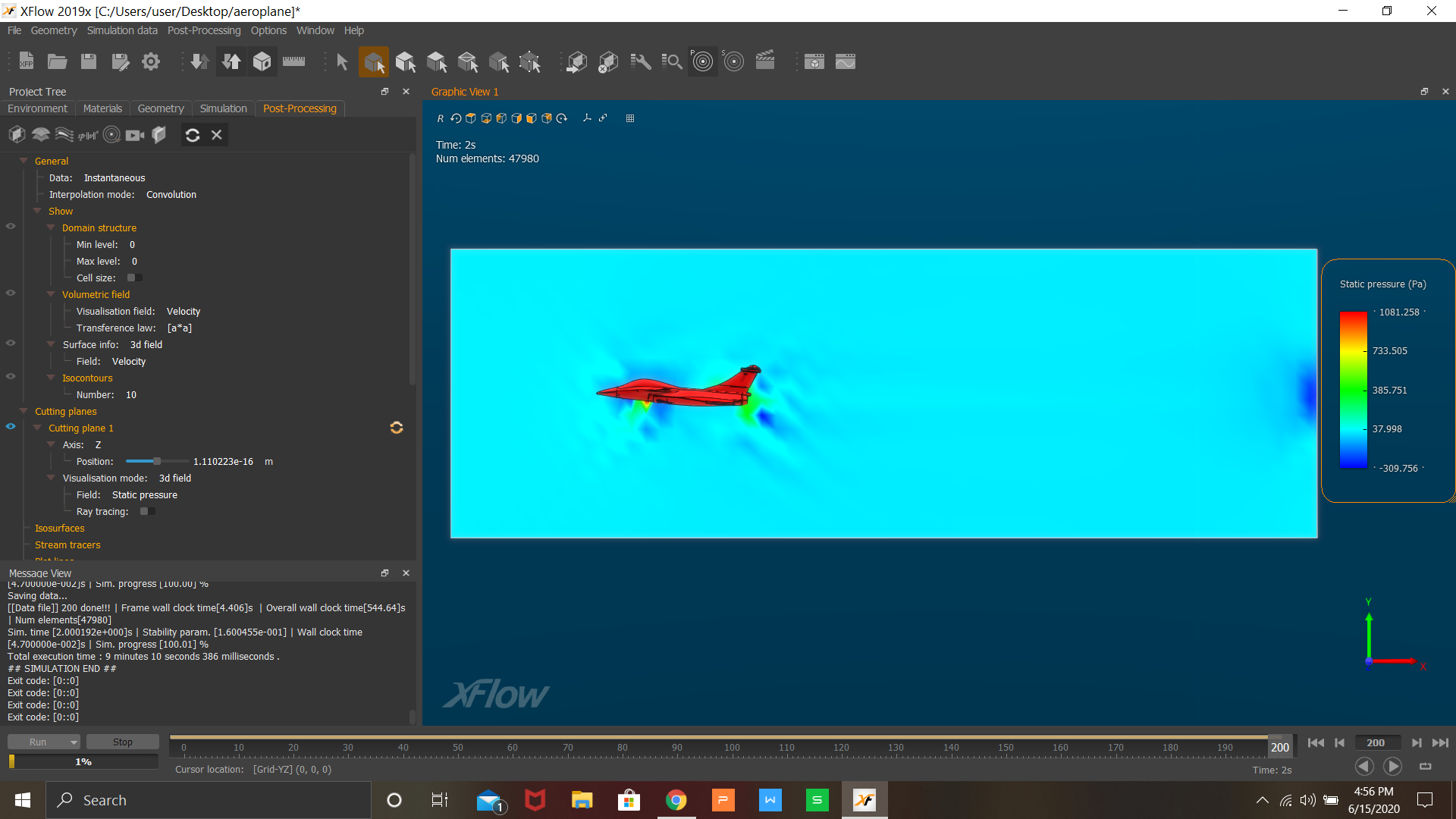The height and width of the screenshot is (819, 1456).
Task: Add a camera using the camera icon
Action: (x=135, y=135)
